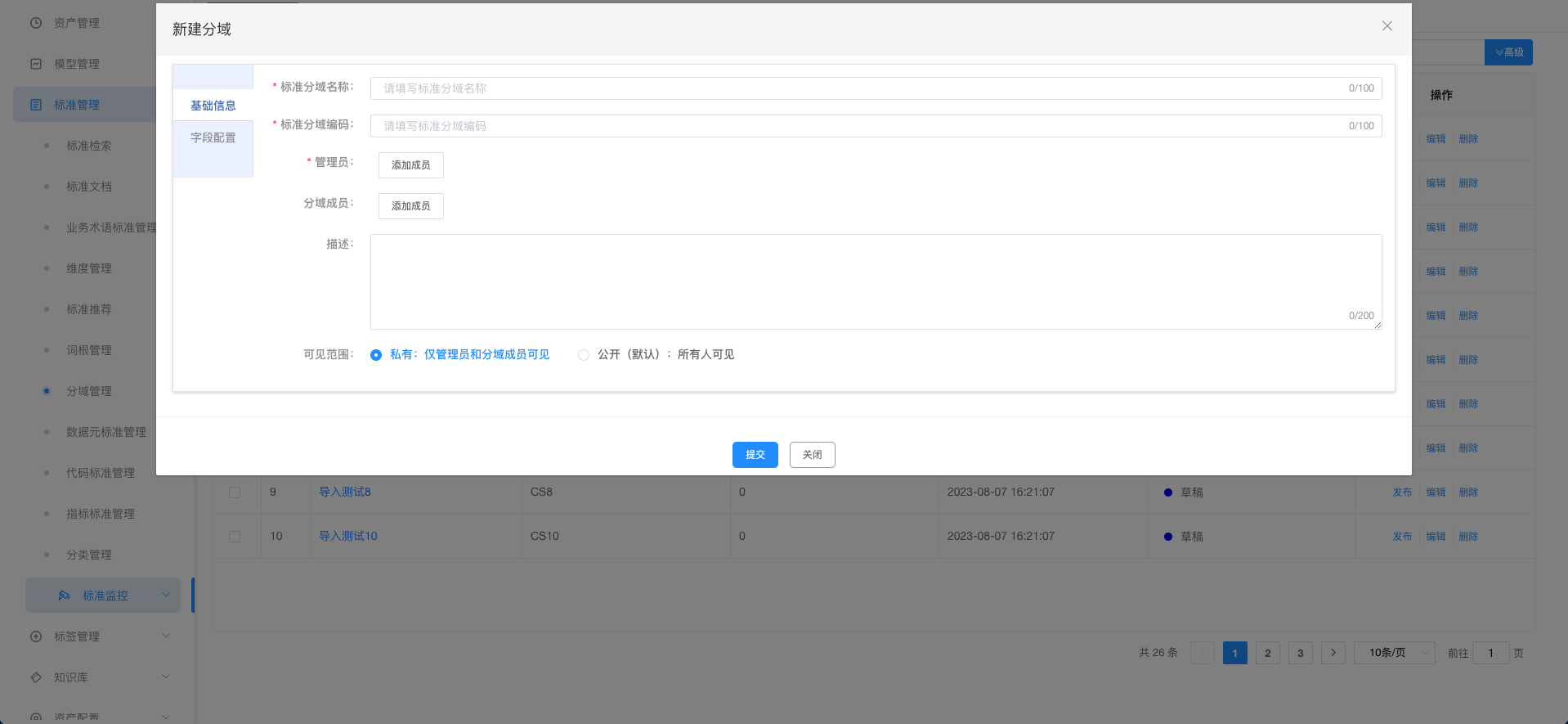Expand the 知识库 menu chevron
The image size is (1568, 724).
point(166,677)
